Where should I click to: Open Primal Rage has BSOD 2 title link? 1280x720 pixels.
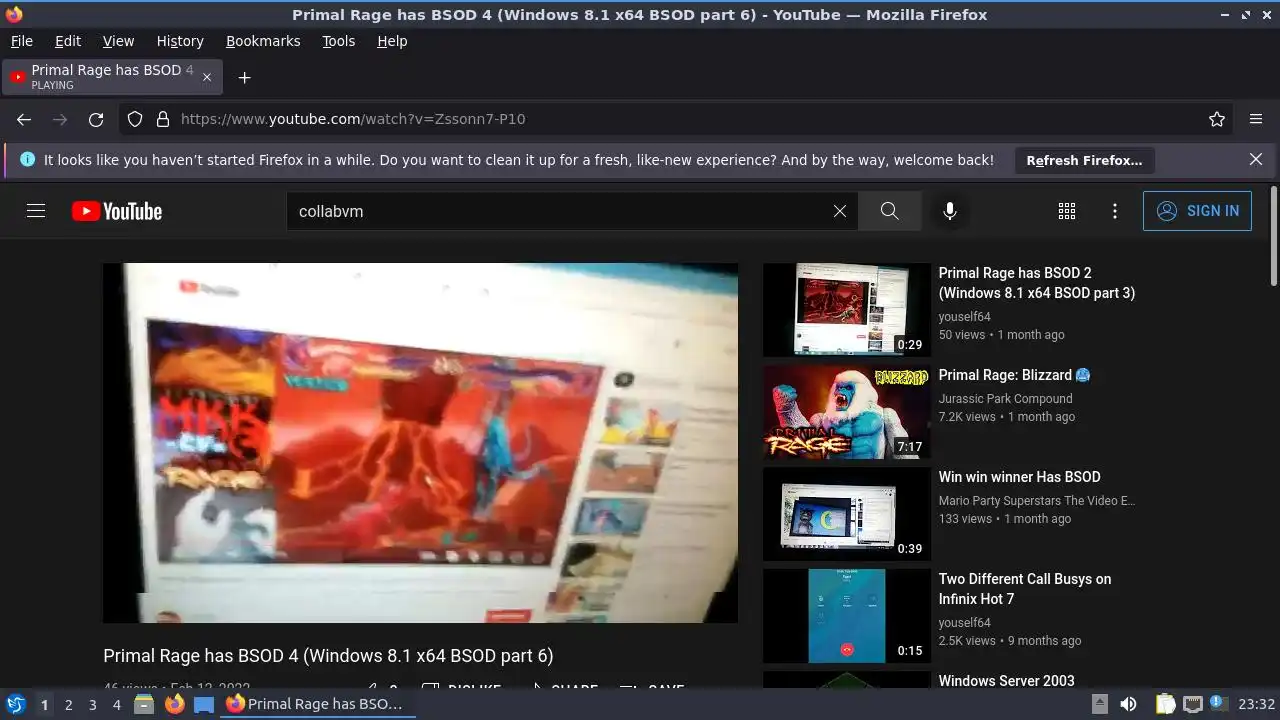pyautogui.click(x=1037, y=283)
